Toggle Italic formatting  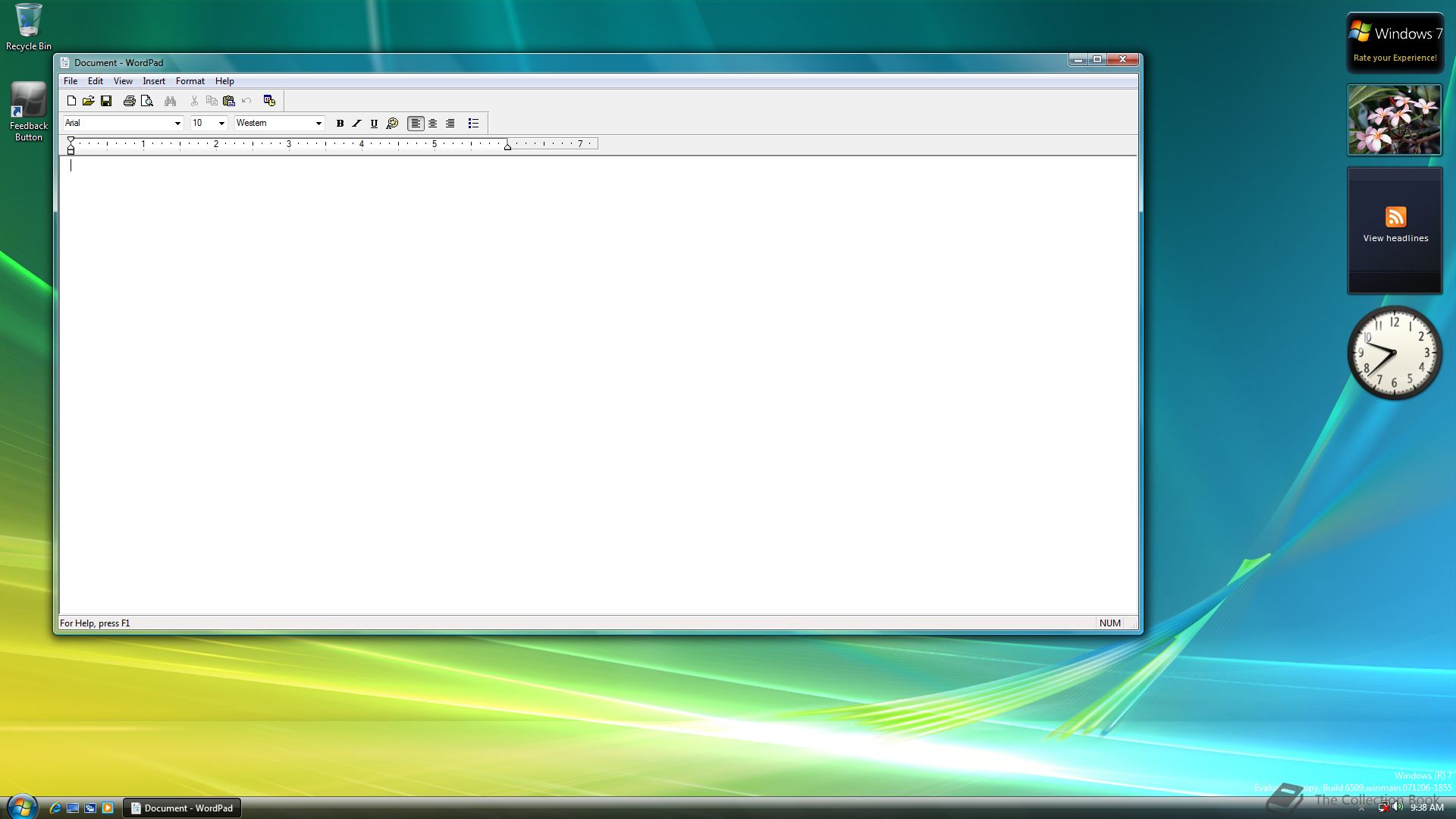click(x=357, y=123)
